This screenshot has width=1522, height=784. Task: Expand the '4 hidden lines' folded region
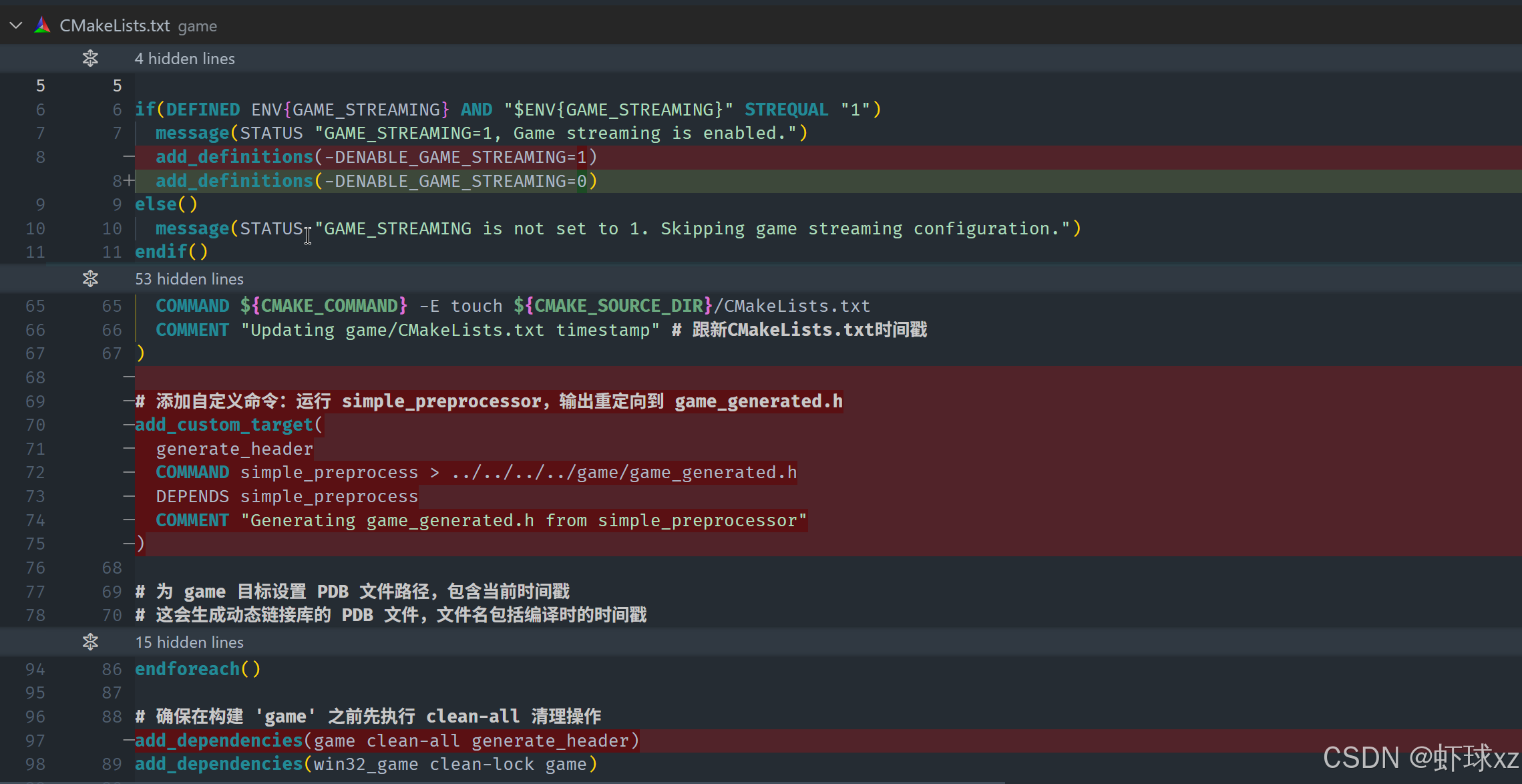click(x=184, y=59)
